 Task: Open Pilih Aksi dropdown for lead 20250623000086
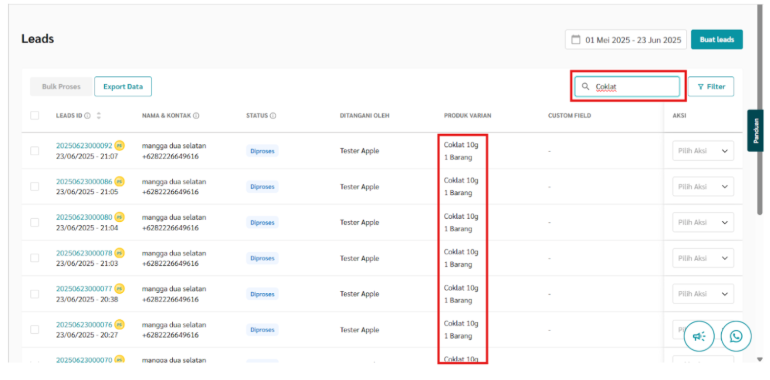tap(703, 187)
